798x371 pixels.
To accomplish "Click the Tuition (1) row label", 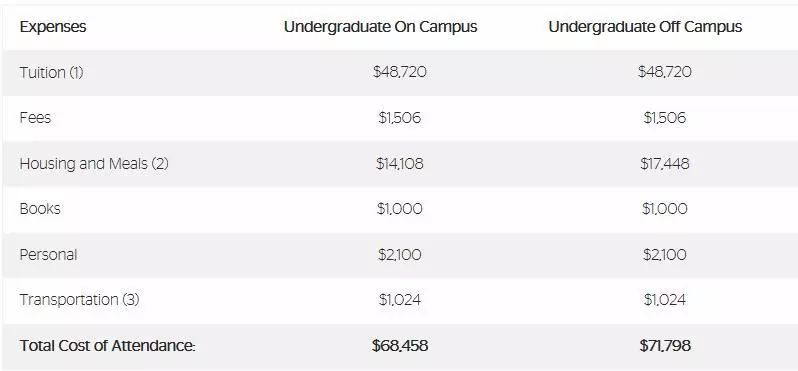I will pos(51,73).
